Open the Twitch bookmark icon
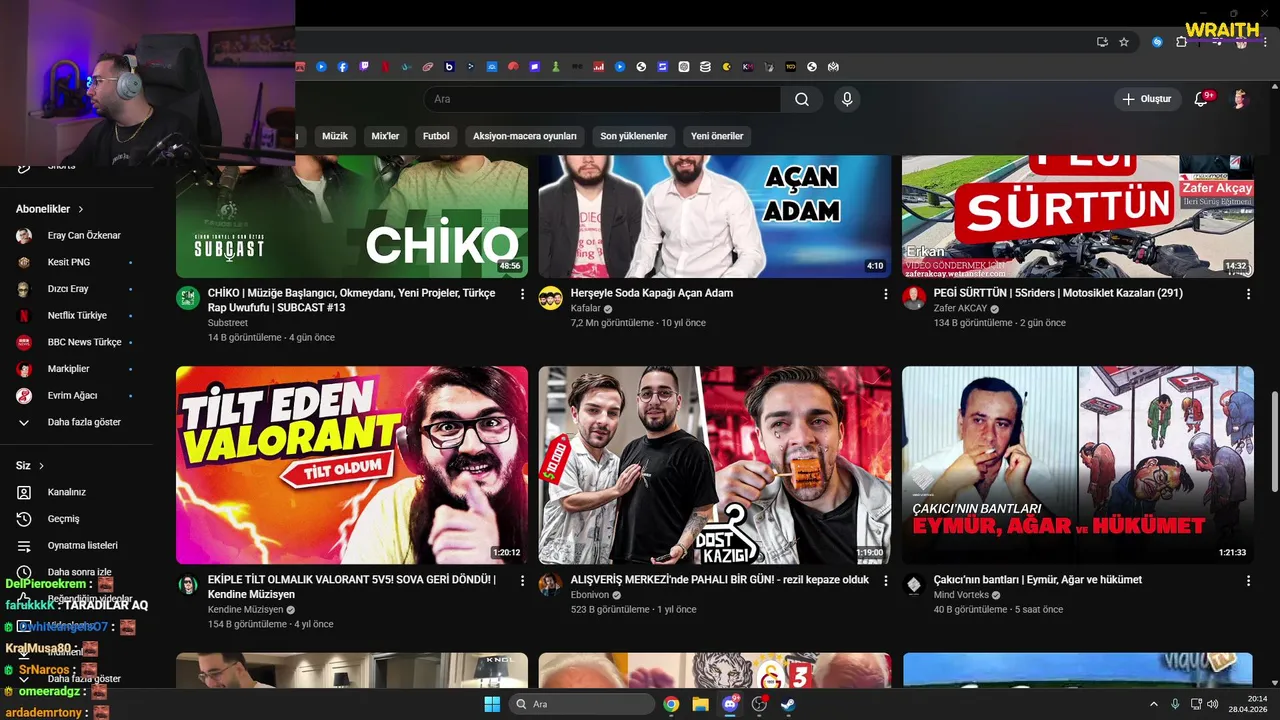This screenshot has height=720, width=1280. tap(364, 67)
